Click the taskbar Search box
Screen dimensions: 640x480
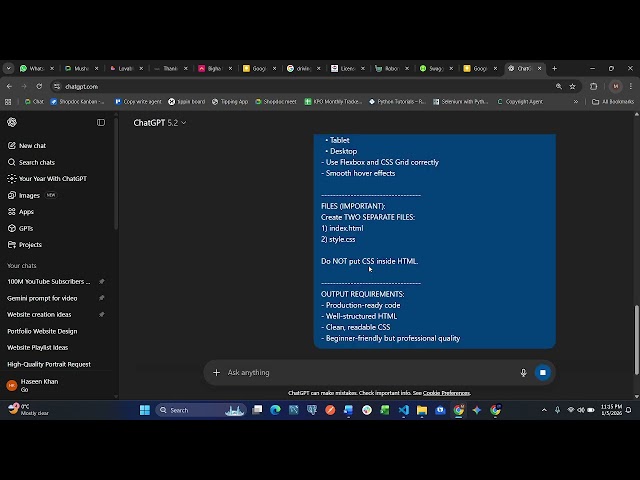click(201, 410)
